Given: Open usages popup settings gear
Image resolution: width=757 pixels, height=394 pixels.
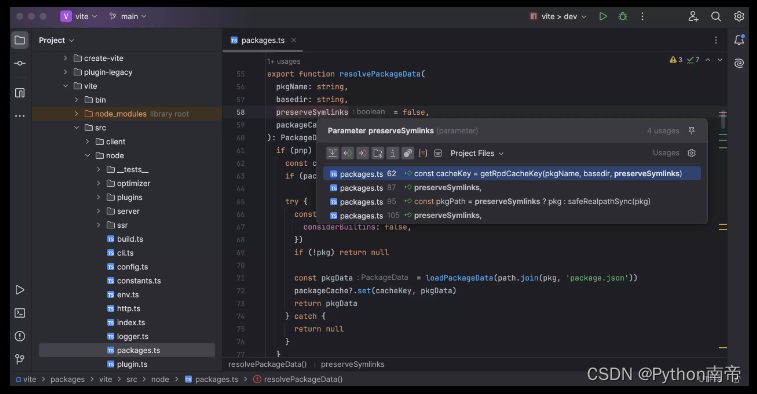Looking at the screenshot, I should click(x=691, y=153).
